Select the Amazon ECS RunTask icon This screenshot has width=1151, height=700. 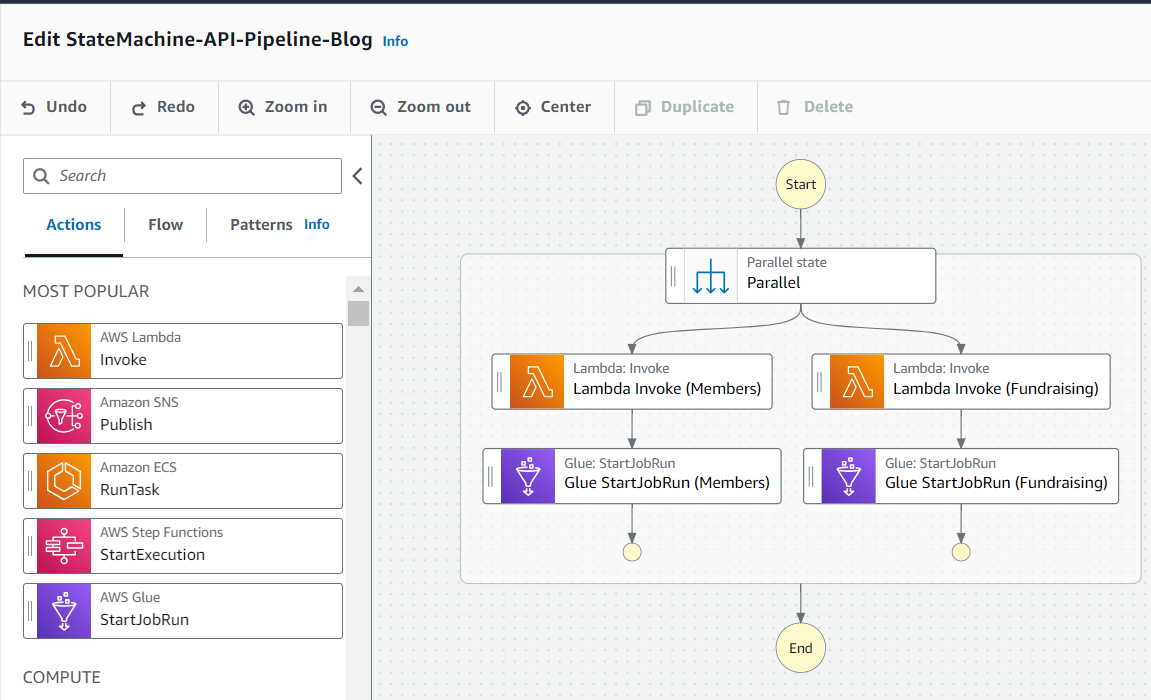pyautogui.click(x=64, y=481)
